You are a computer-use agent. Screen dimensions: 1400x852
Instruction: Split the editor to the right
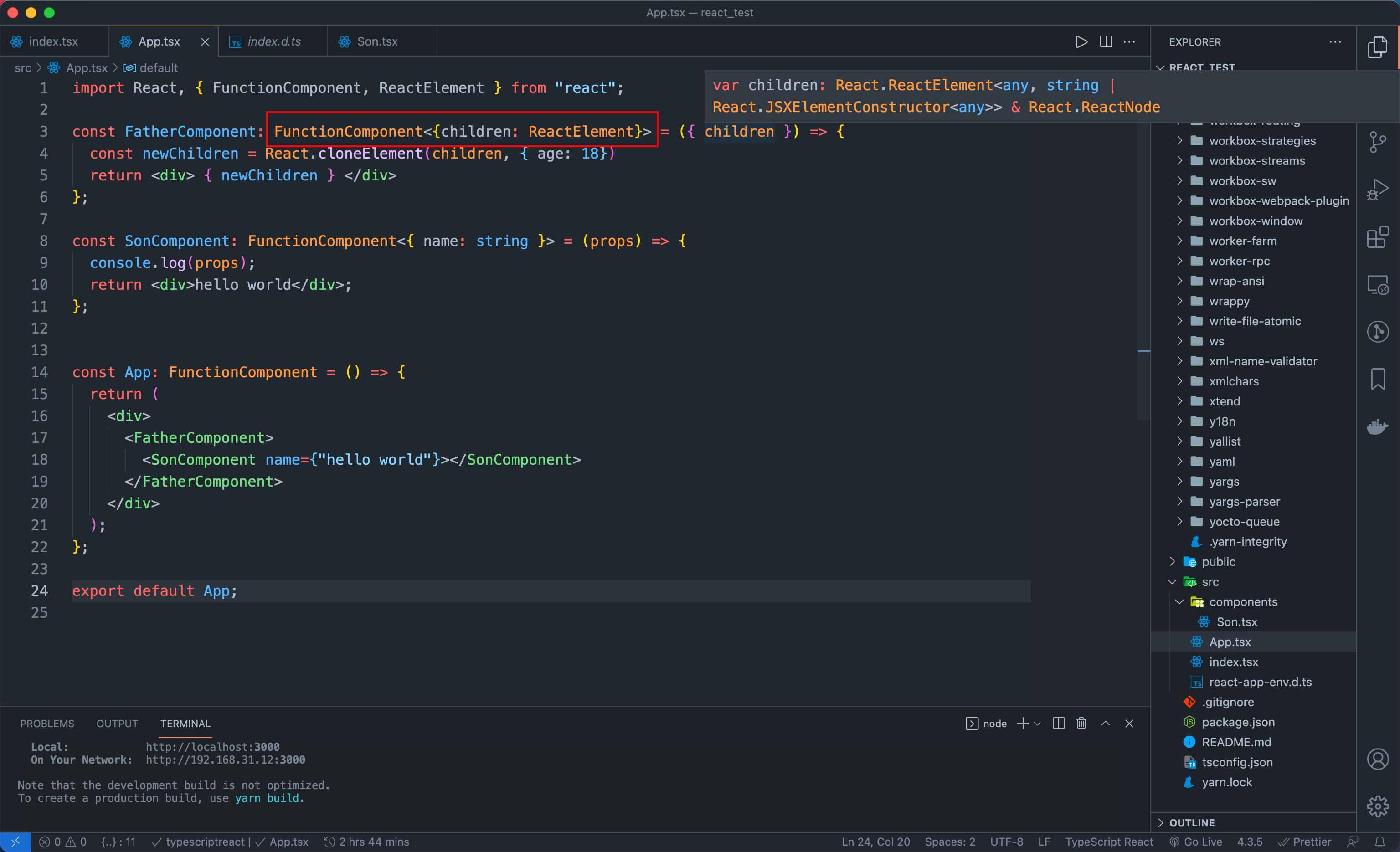click(x=1106, y=42)
